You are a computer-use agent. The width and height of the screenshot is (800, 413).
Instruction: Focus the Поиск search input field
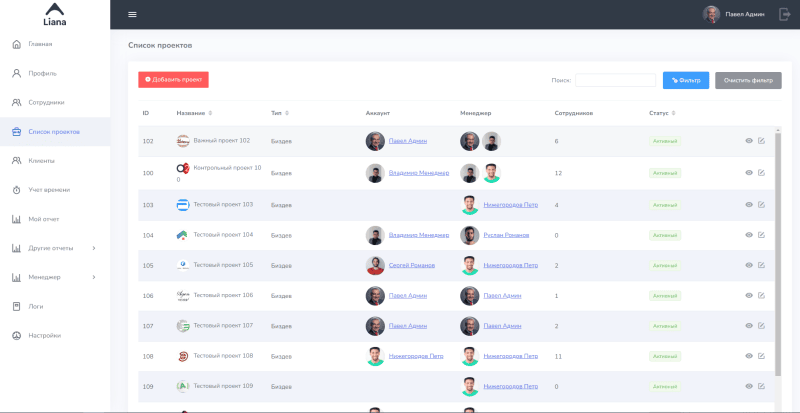[x=615, y=80]
